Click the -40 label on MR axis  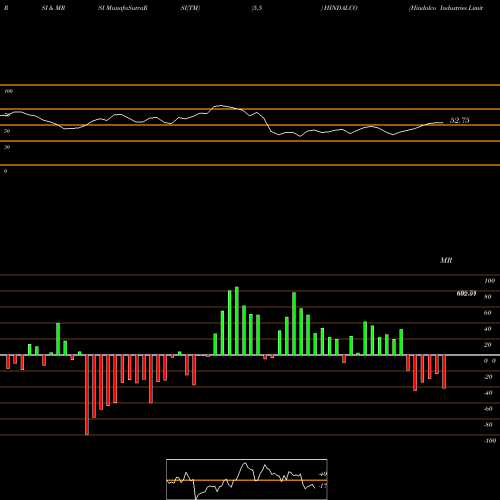pos(488,393)
